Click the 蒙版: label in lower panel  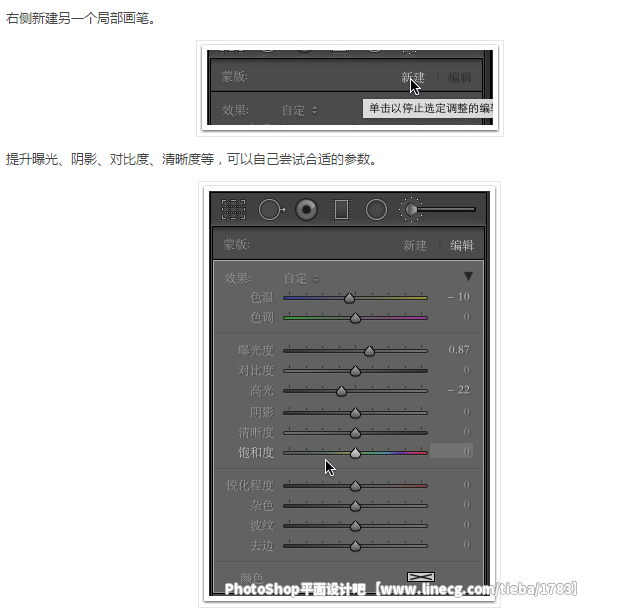[237, 244]
